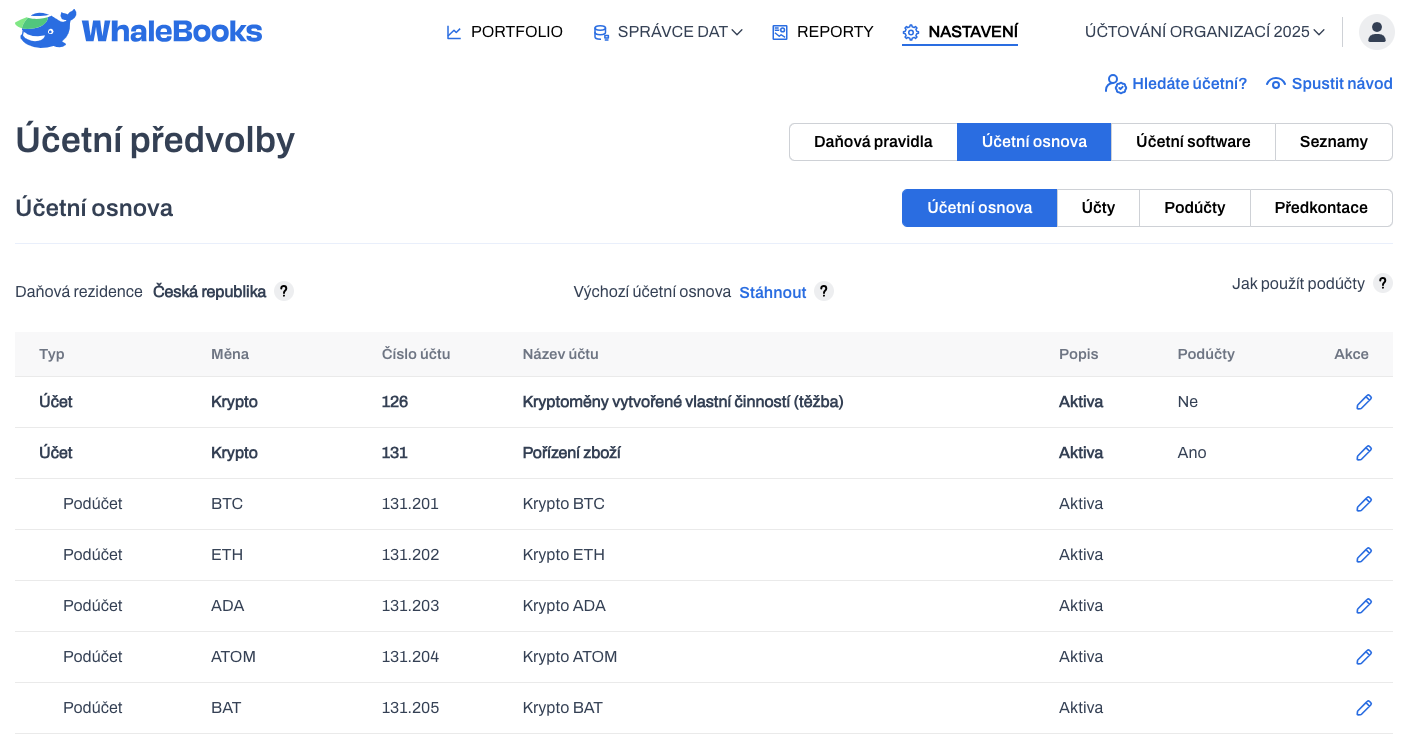Show help for Výchozí účetní osnova

coord(824,291)
